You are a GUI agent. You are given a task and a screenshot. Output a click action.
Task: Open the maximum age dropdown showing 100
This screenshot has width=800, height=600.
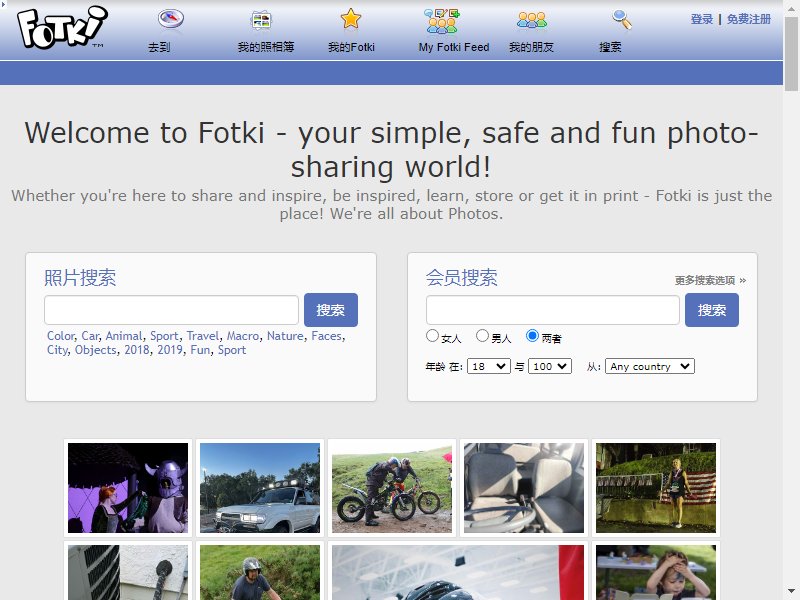pyautogui.click(x=550, y=366)
